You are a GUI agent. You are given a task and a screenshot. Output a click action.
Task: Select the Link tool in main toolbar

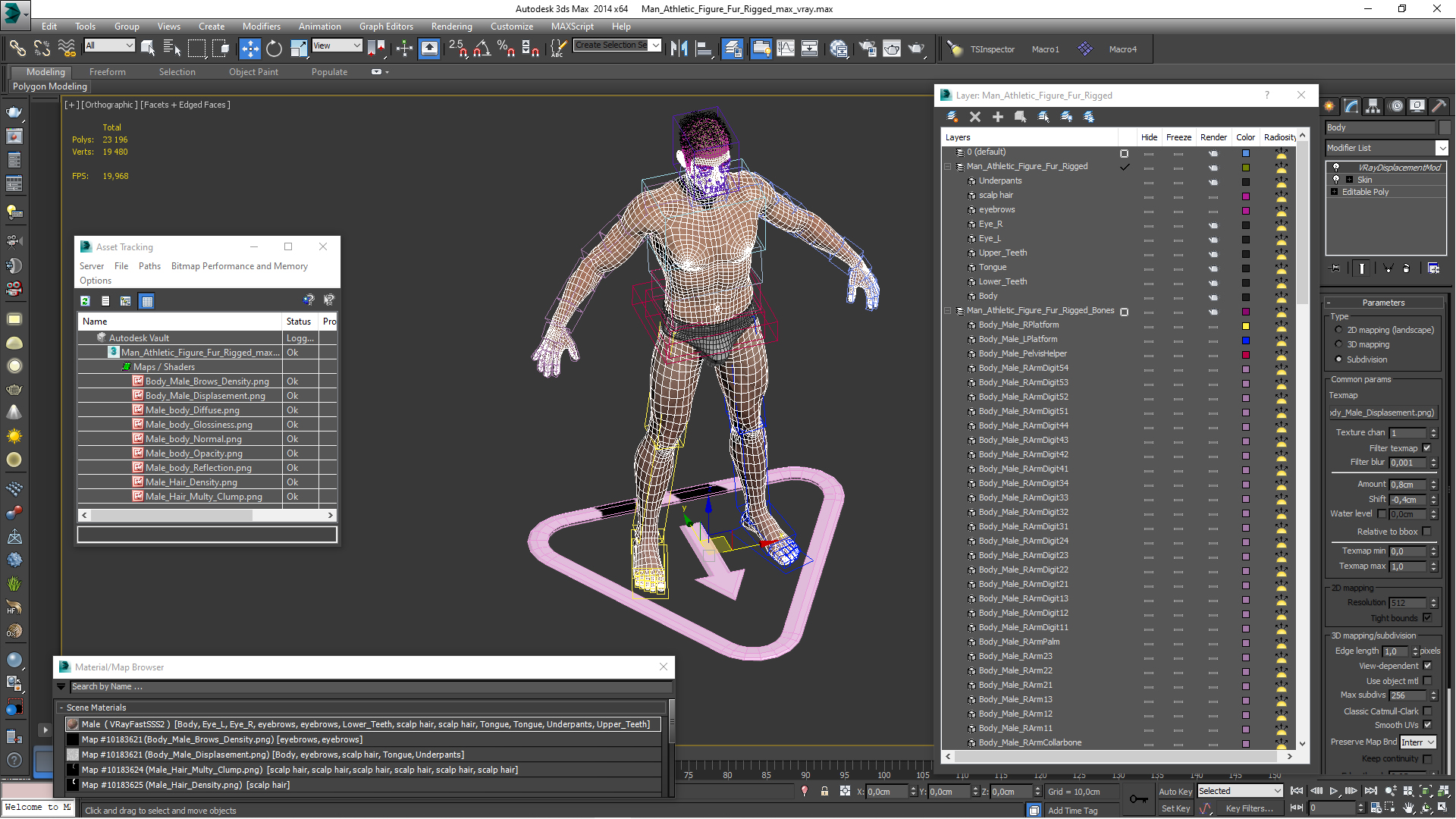pos(17,49)
